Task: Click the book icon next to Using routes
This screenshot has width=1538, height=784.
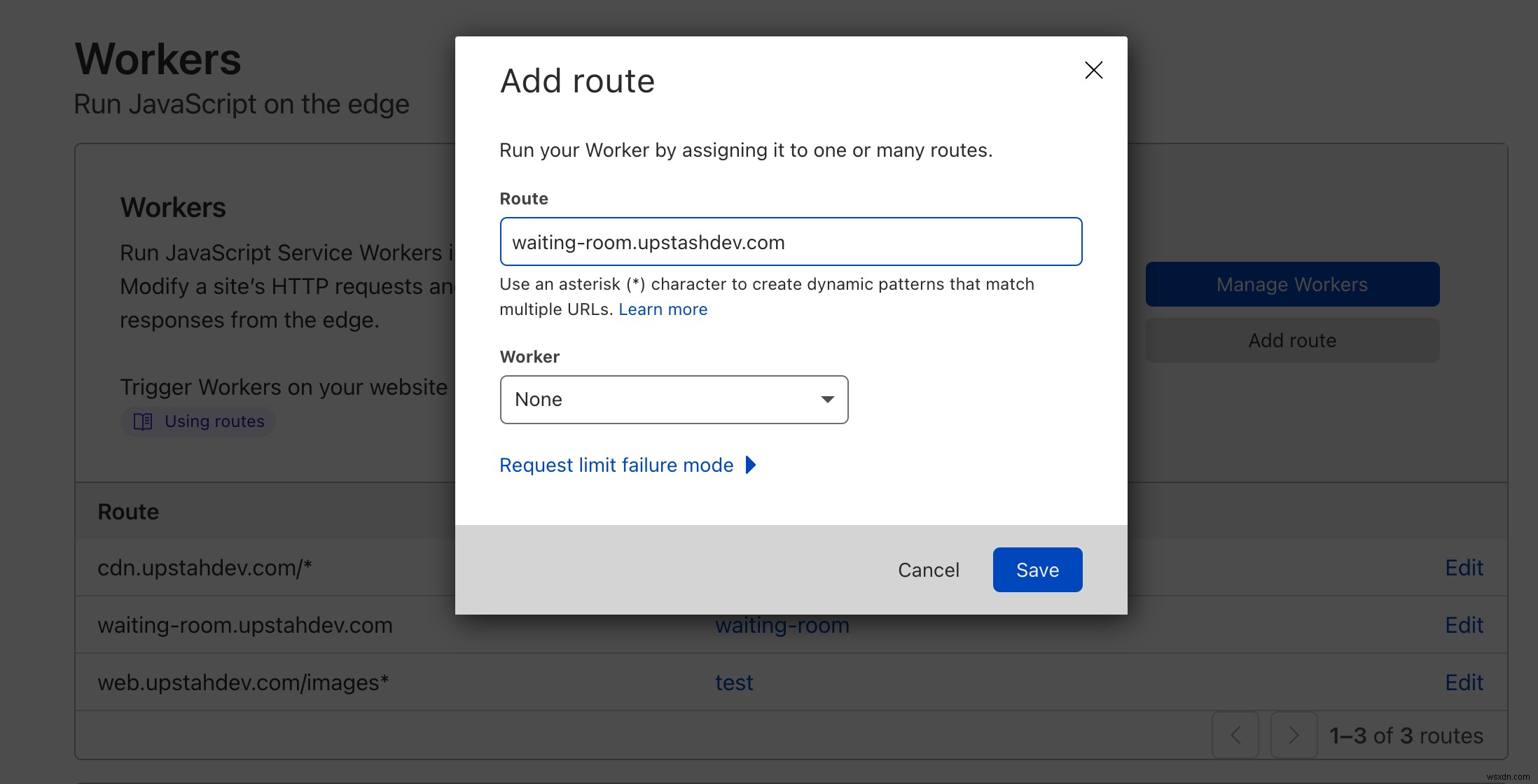Action: coord(142,421)
